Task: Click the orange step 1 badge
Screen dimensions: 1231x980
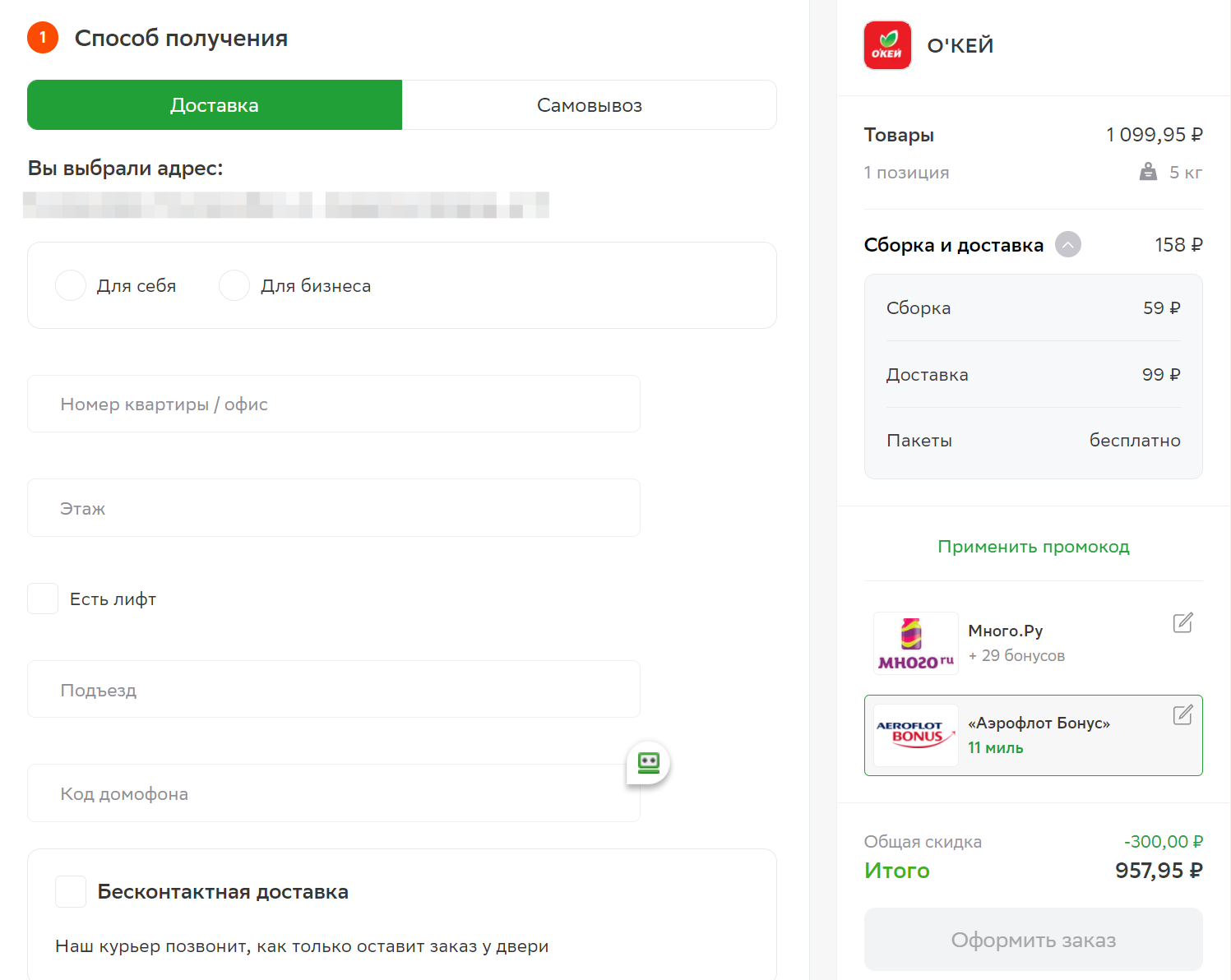Action: (43, 38)
